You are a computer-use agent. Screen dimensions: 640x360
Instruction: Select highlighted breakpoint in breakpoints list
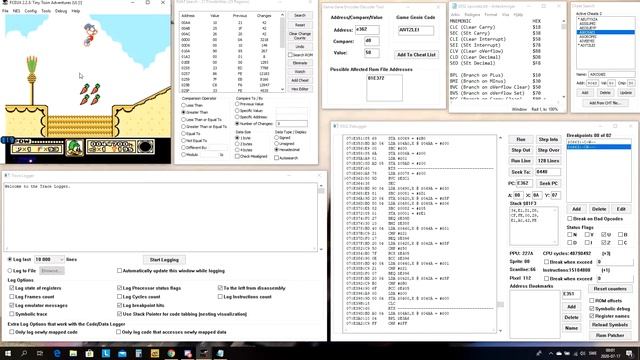tap(598, 147)
